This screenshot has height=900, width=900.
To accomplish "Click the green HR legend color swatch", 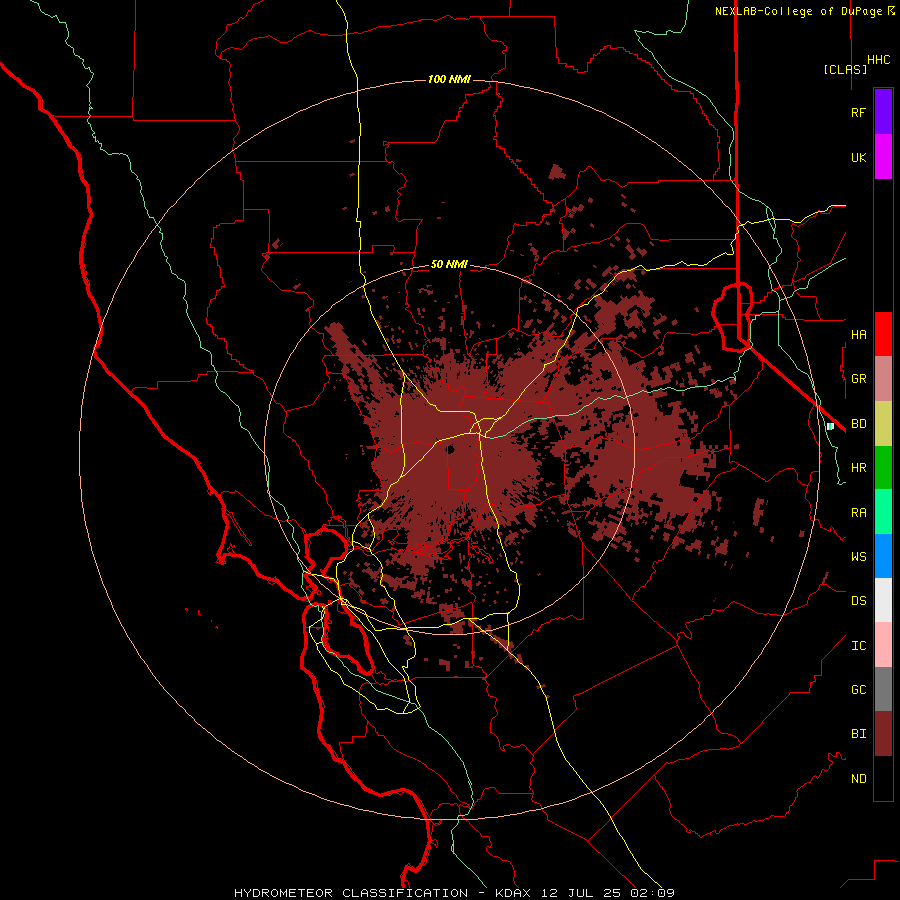I will (x=883, y=468).
